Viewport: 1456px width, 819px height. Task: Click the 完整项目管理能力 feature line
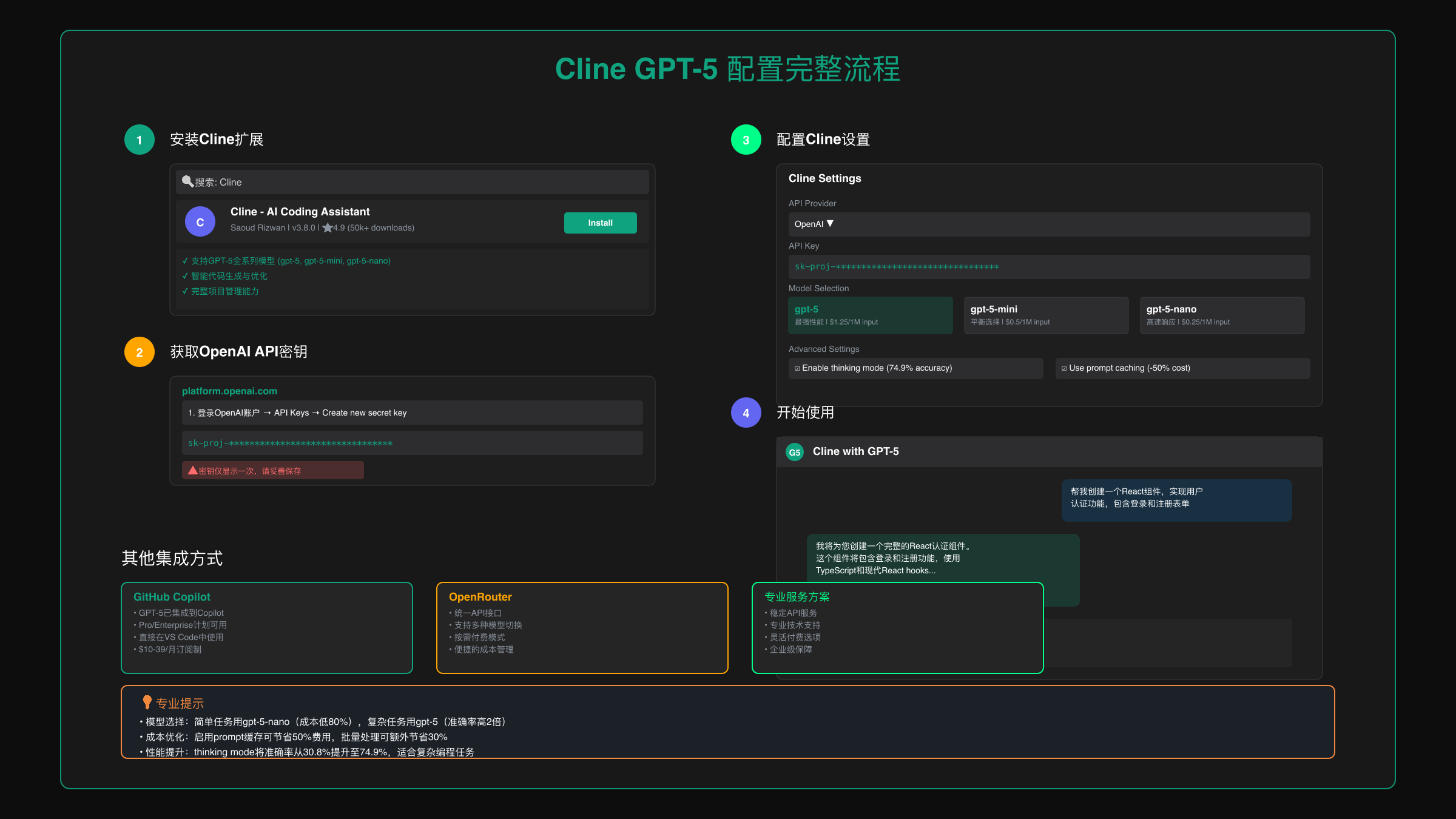tap(220, 291)
